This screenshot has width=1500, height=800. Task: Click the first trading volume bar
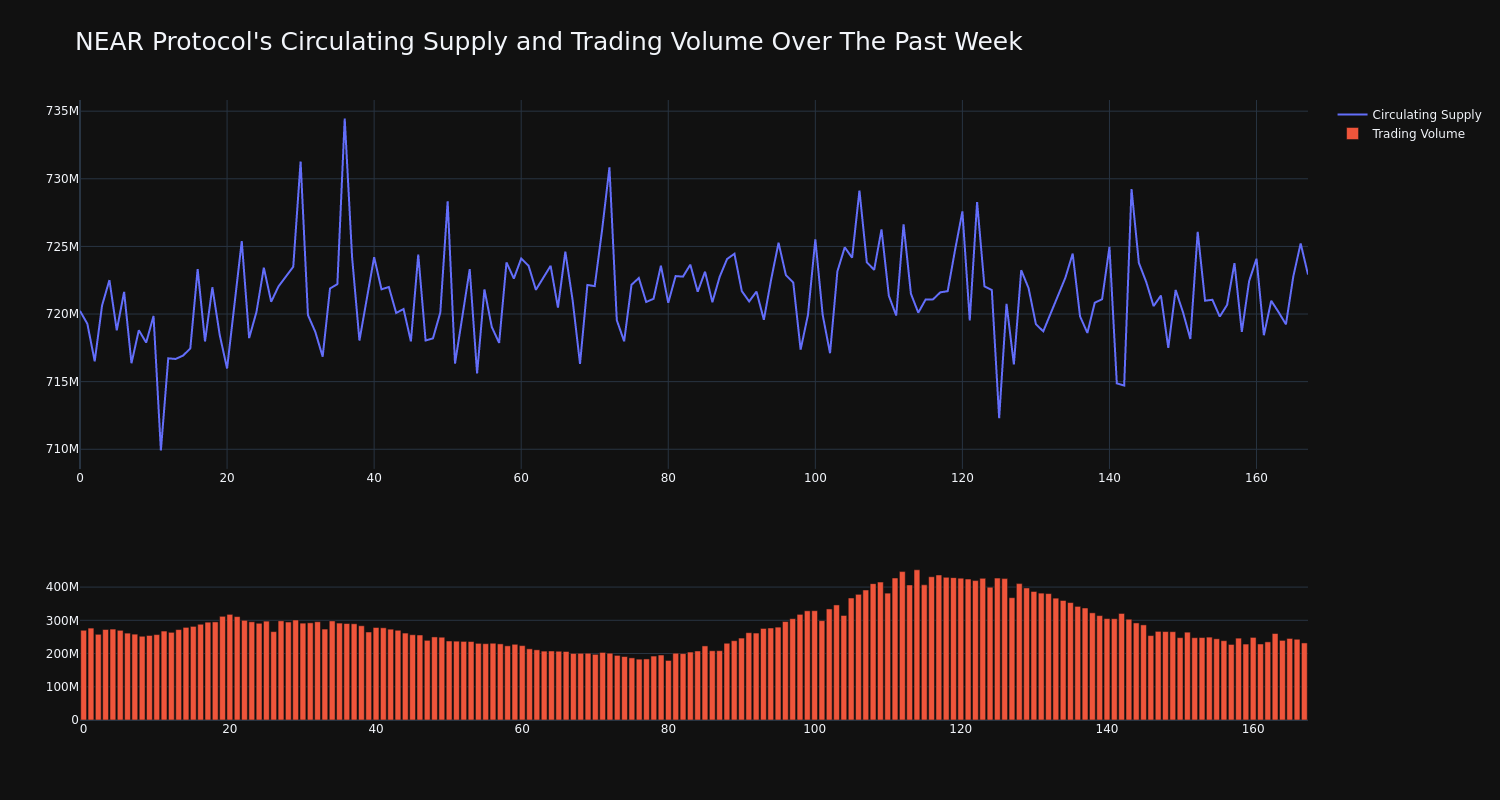click(83, 675)
